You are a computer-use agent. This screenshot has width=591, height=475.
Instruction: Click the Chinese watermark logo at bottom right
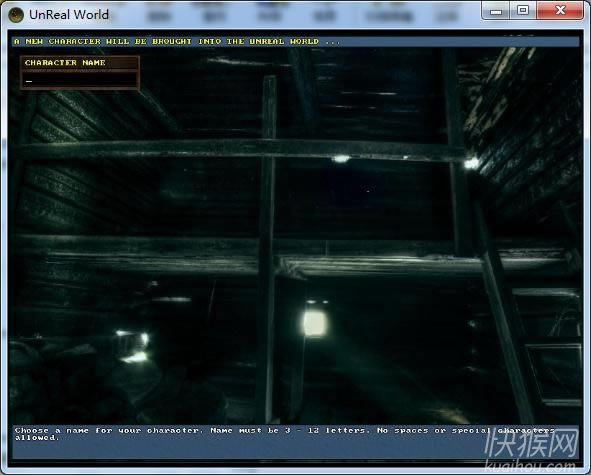tap(532, 443)
